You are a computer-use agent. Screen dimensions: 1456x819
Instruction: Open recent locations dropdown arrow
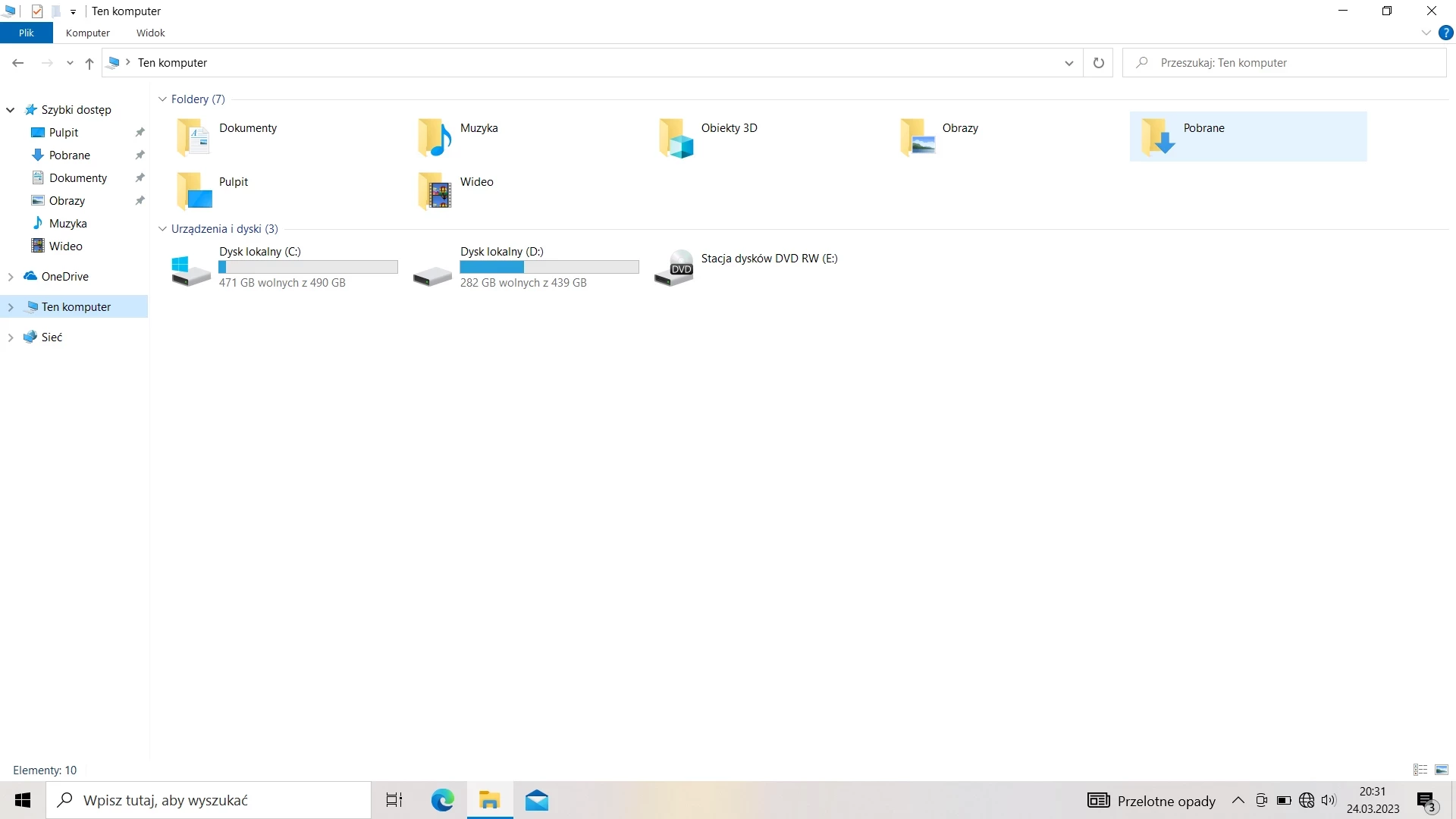tap(70, 63)
